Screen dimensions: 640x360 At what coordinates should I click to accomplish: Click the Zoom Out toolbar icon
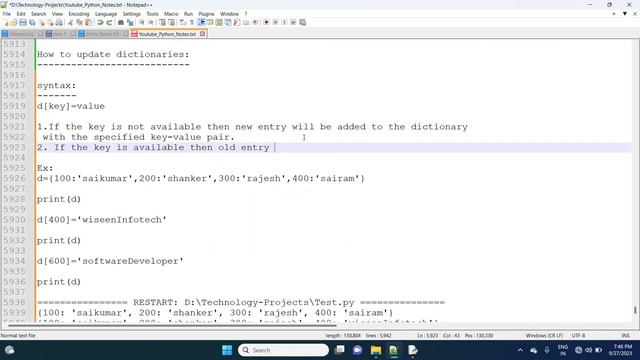point(151,22)
